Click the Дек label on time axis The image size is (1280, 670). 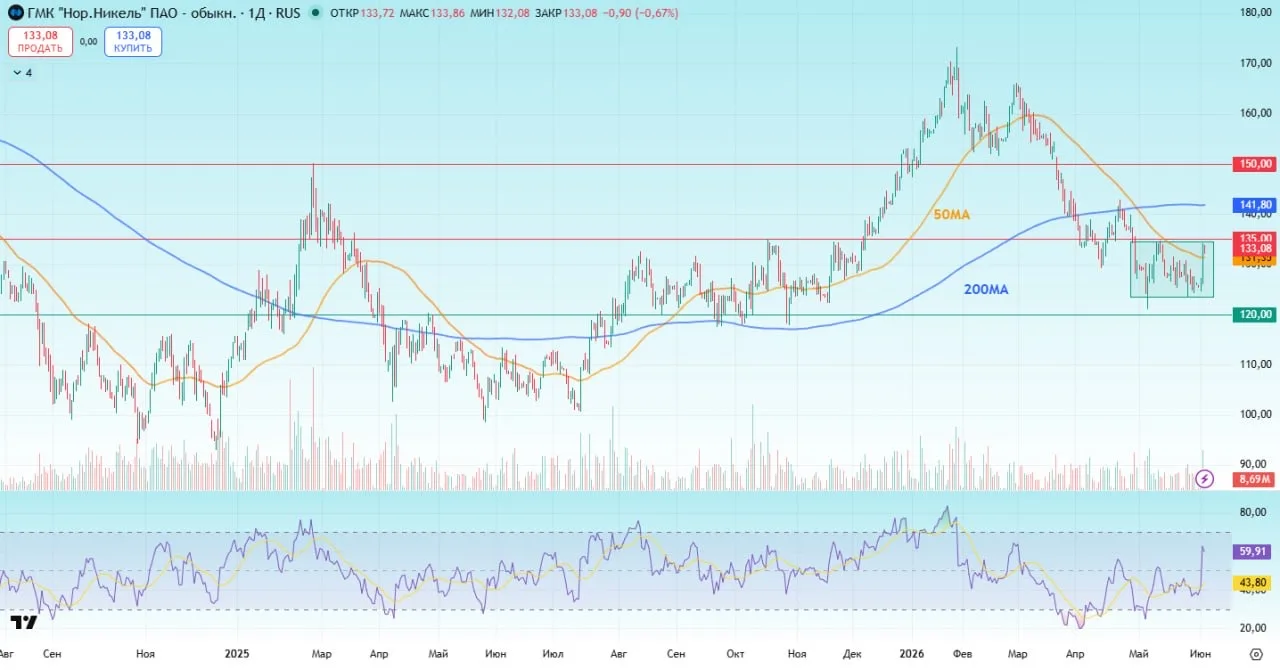click(x=852, y=653)
